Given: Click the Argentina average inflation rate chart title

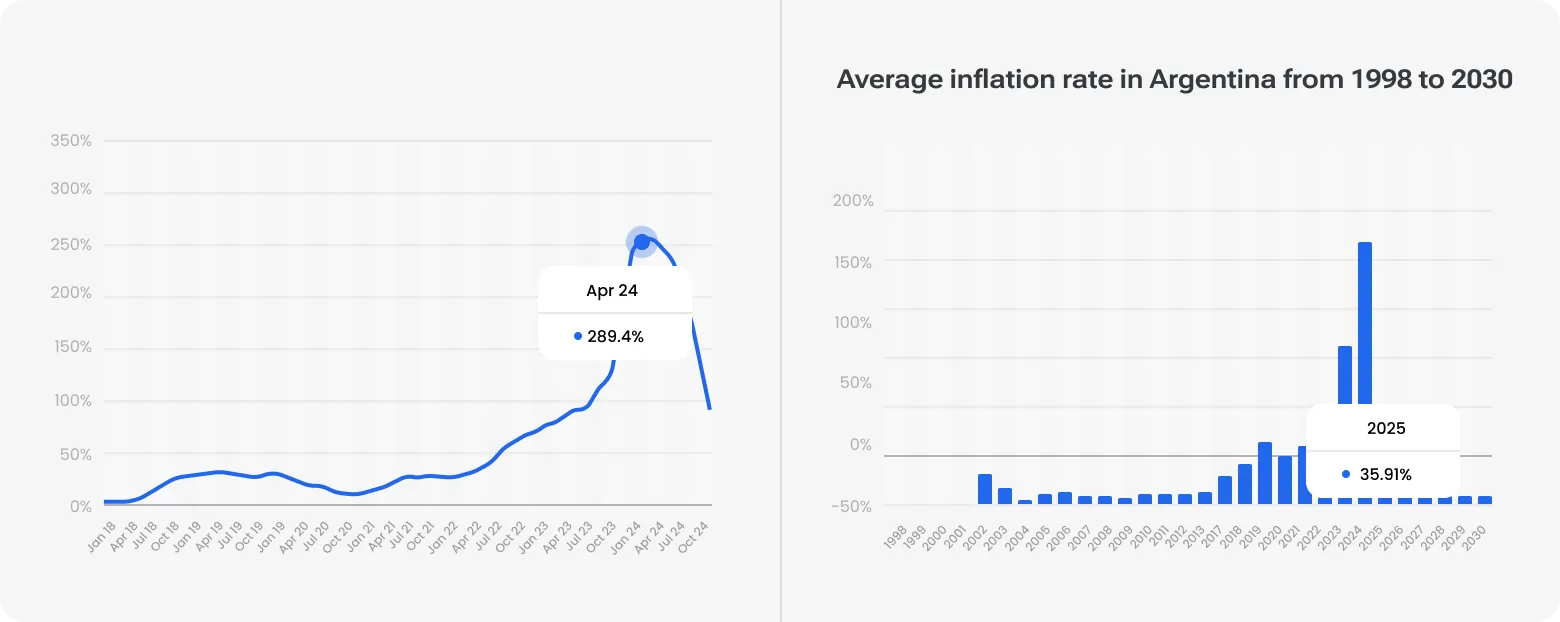Looking at the screenshot, I should 1174,80.
